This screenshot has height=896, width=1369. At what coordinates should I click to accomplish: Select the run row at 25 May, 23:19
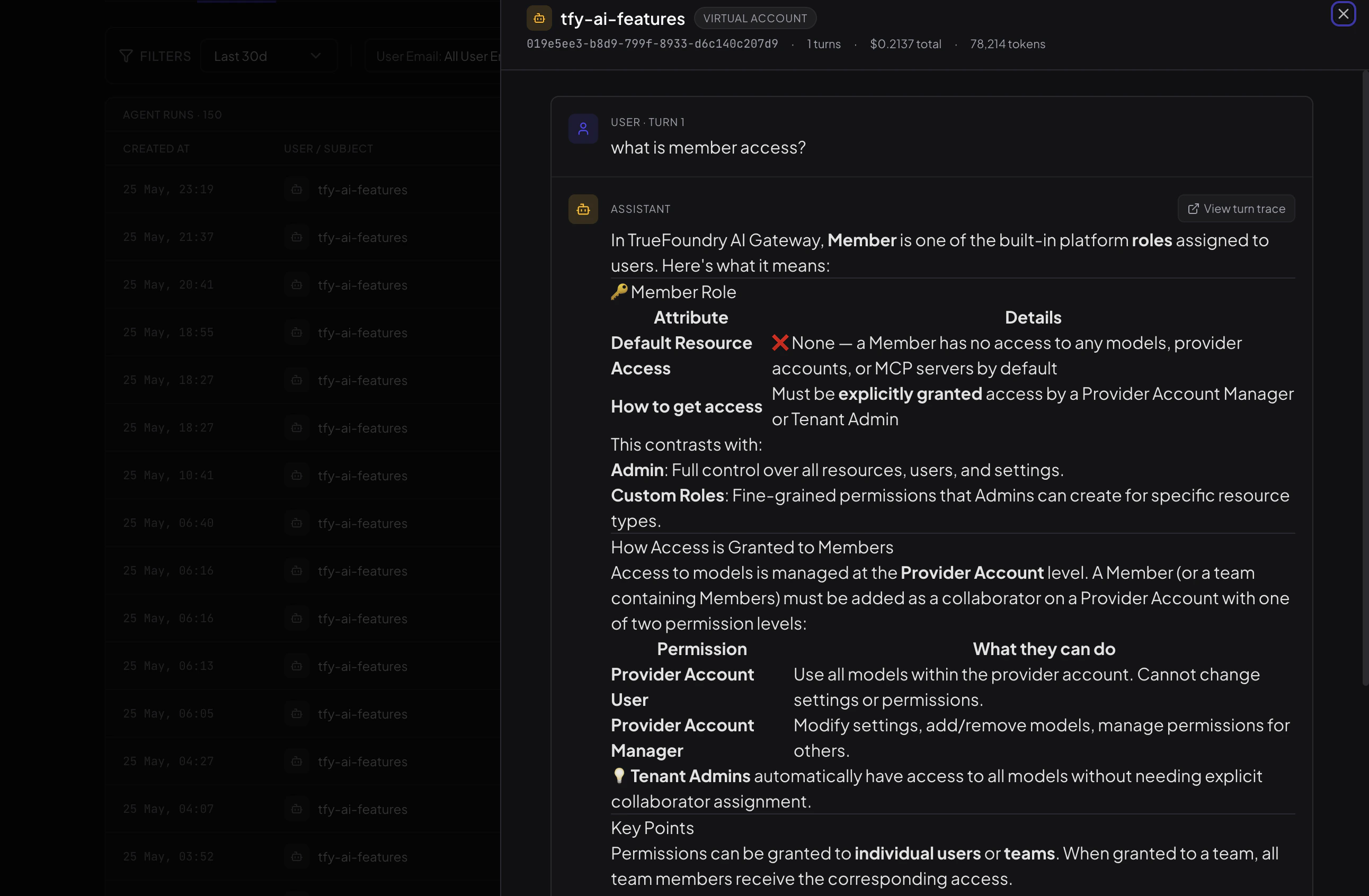(x=303, y=189)
